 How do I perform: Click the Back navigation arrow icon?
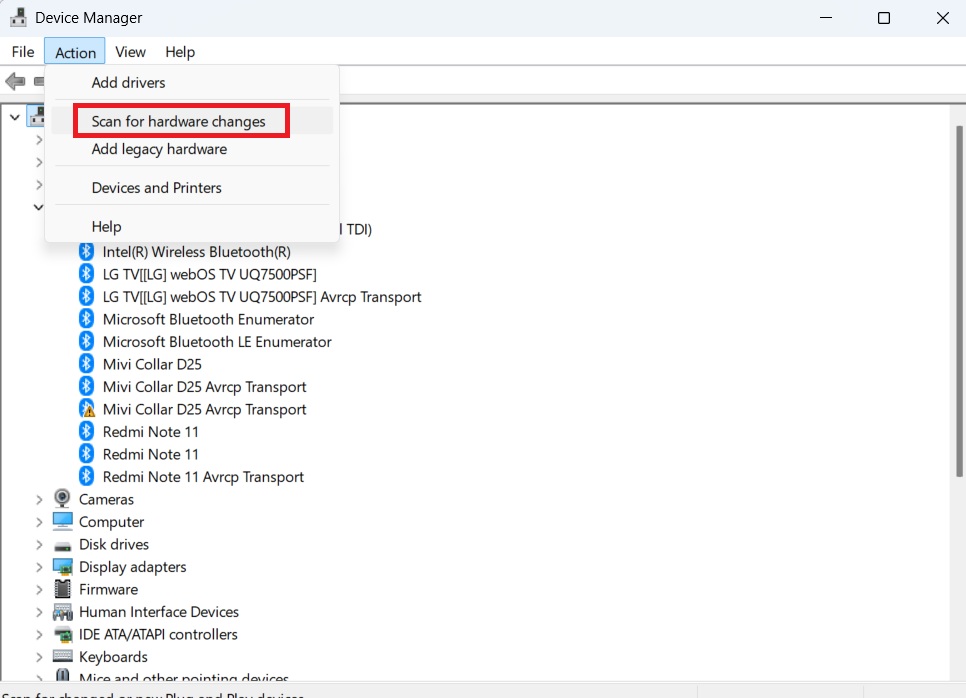point(16,81)
